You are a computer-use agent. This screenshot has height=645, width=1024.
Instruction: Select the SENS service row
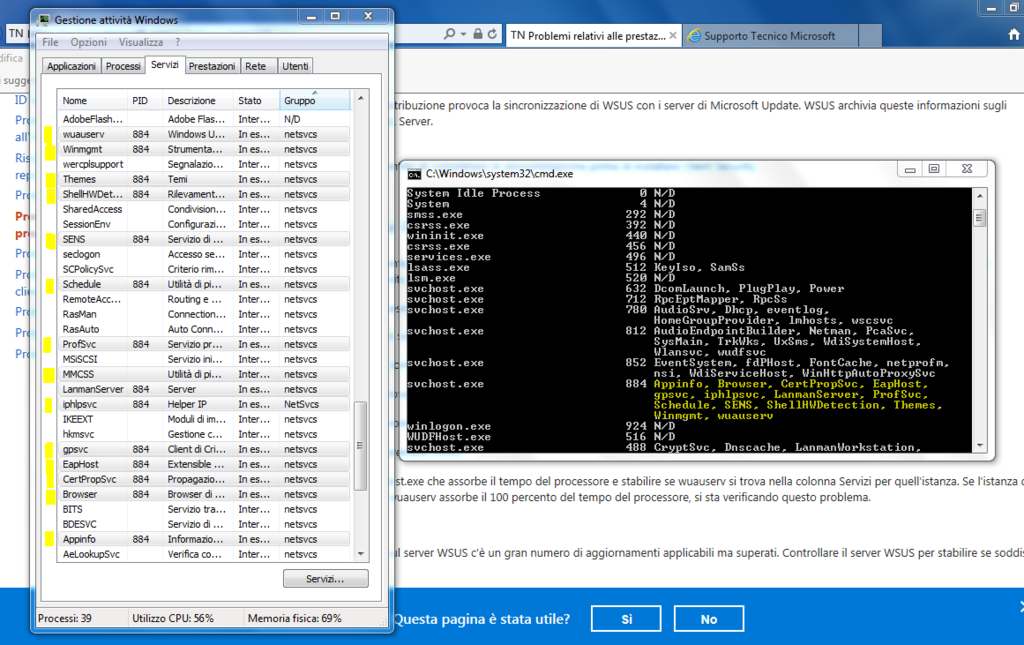pos(203,240)
